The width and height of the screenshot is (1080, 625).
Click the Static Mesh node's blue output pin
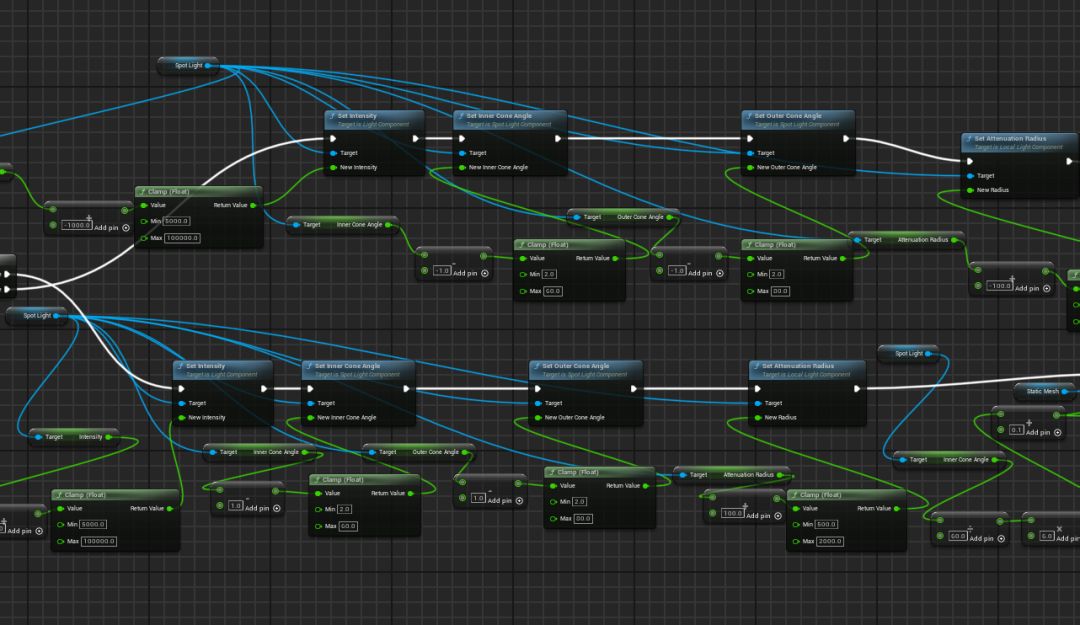tap(1065, 391)
